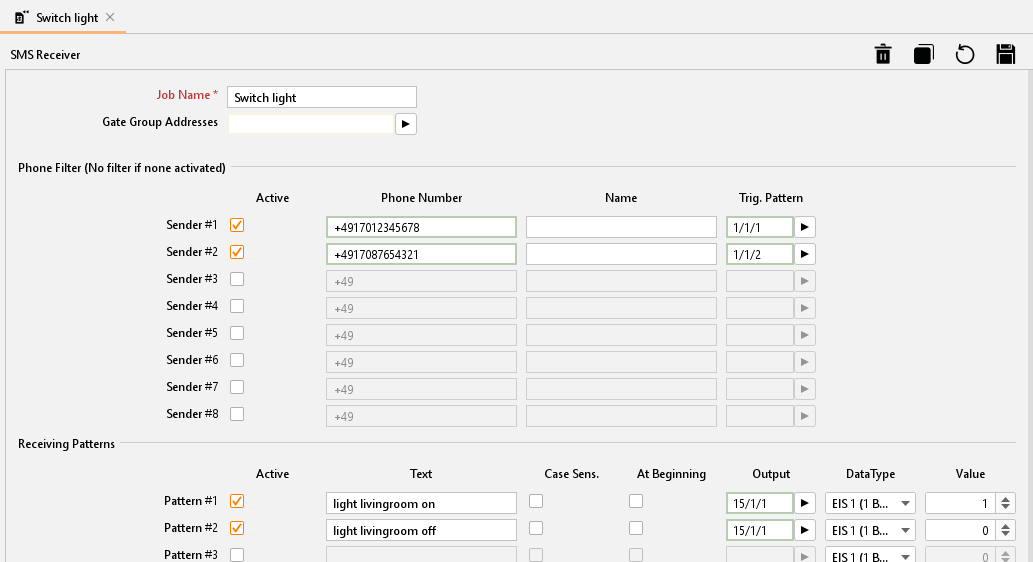Tick At Beginning checkbox for Pattern #2
The width and height of the screenshot is (1033, 562).
[x=635, y=528]
